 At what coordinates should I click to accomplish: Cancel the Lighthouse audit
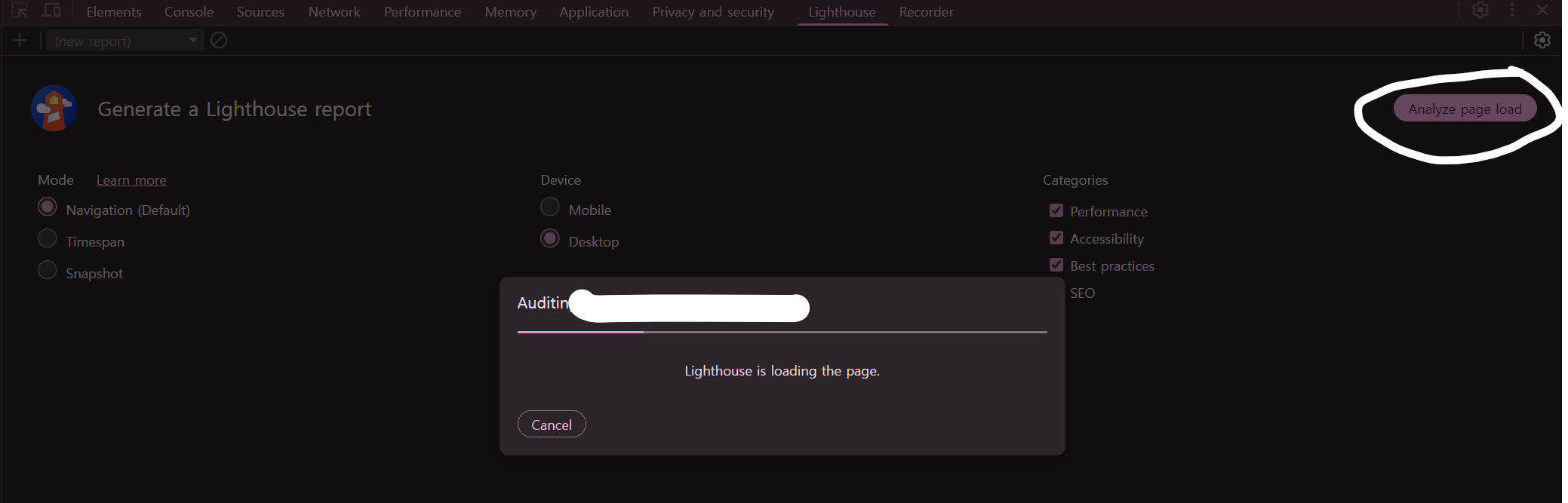552,425
